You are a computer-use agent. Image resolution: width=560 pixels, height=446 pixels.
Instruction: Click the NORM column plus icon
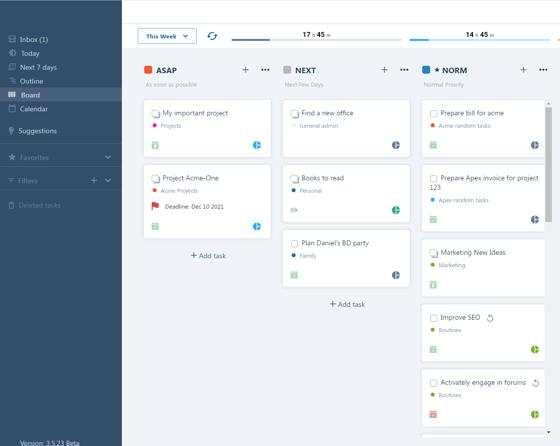[523, 70]
